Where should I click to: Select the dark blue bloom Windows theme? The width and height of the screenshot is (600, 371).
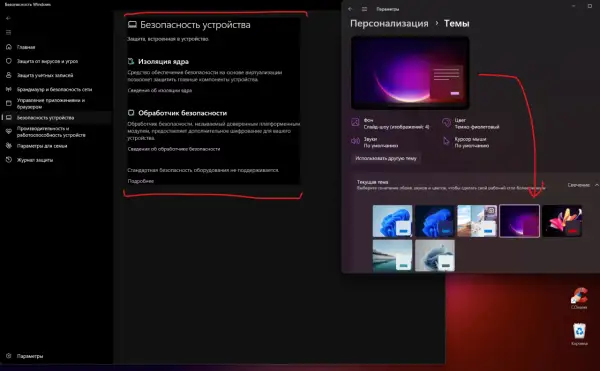[435, 221]
